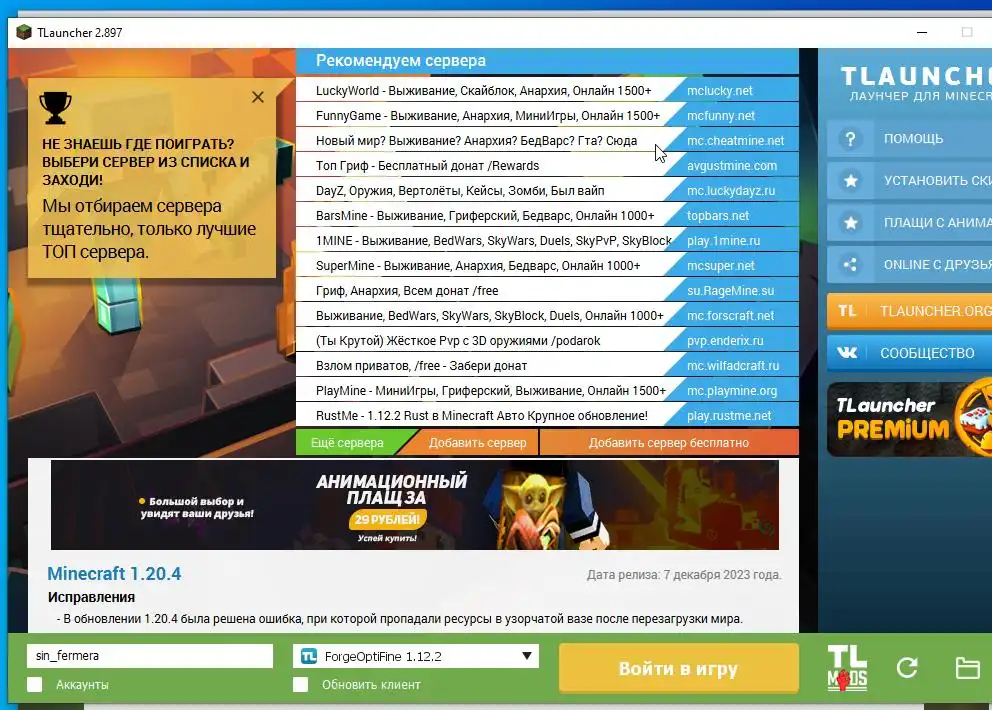Click the green Ещё сервера button
The image size is (992, 710).
[x=347, y=443]
